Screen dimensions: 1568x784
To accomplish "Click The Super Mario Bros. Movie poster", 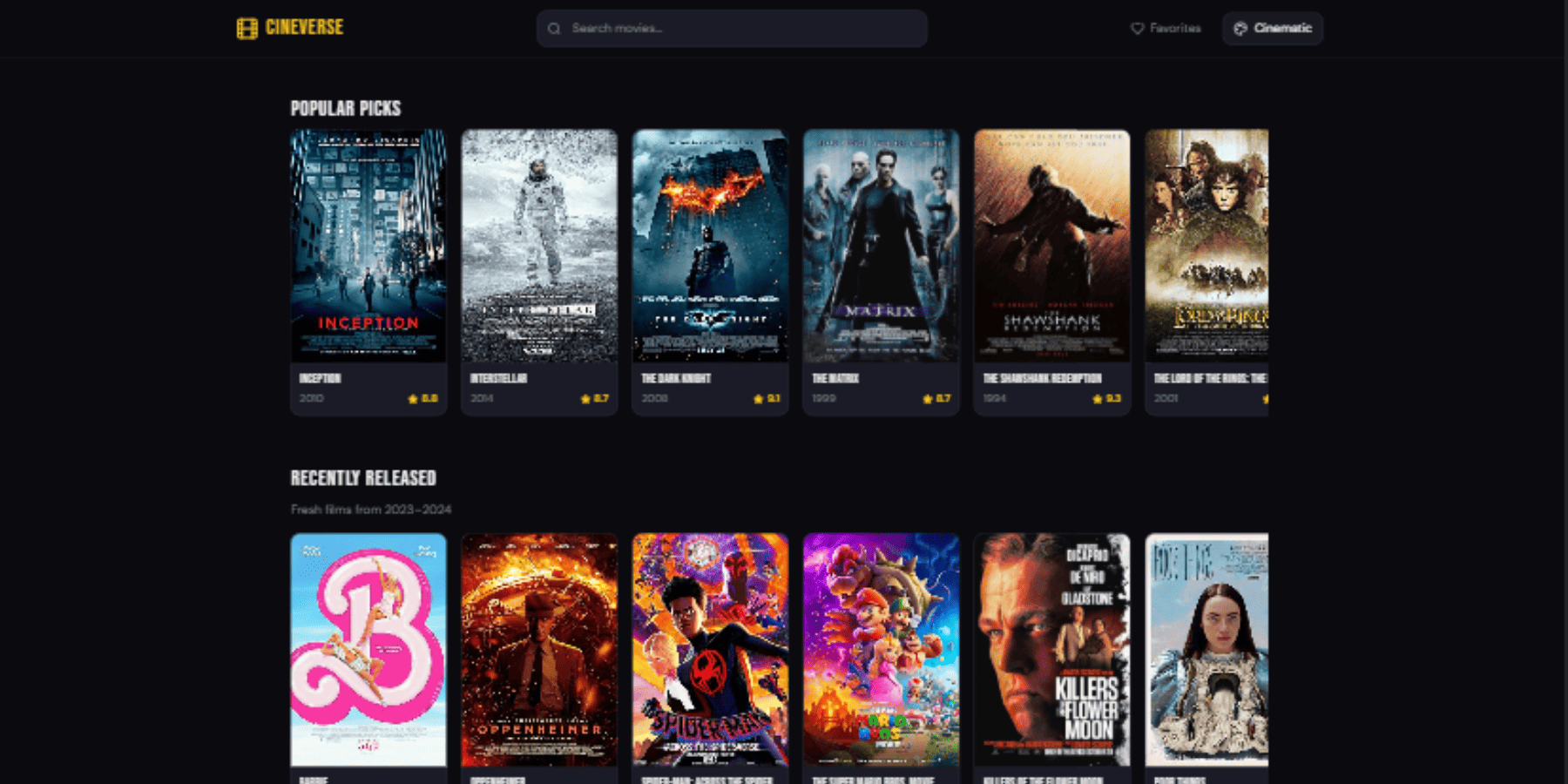I will click(x=881, y=650).
